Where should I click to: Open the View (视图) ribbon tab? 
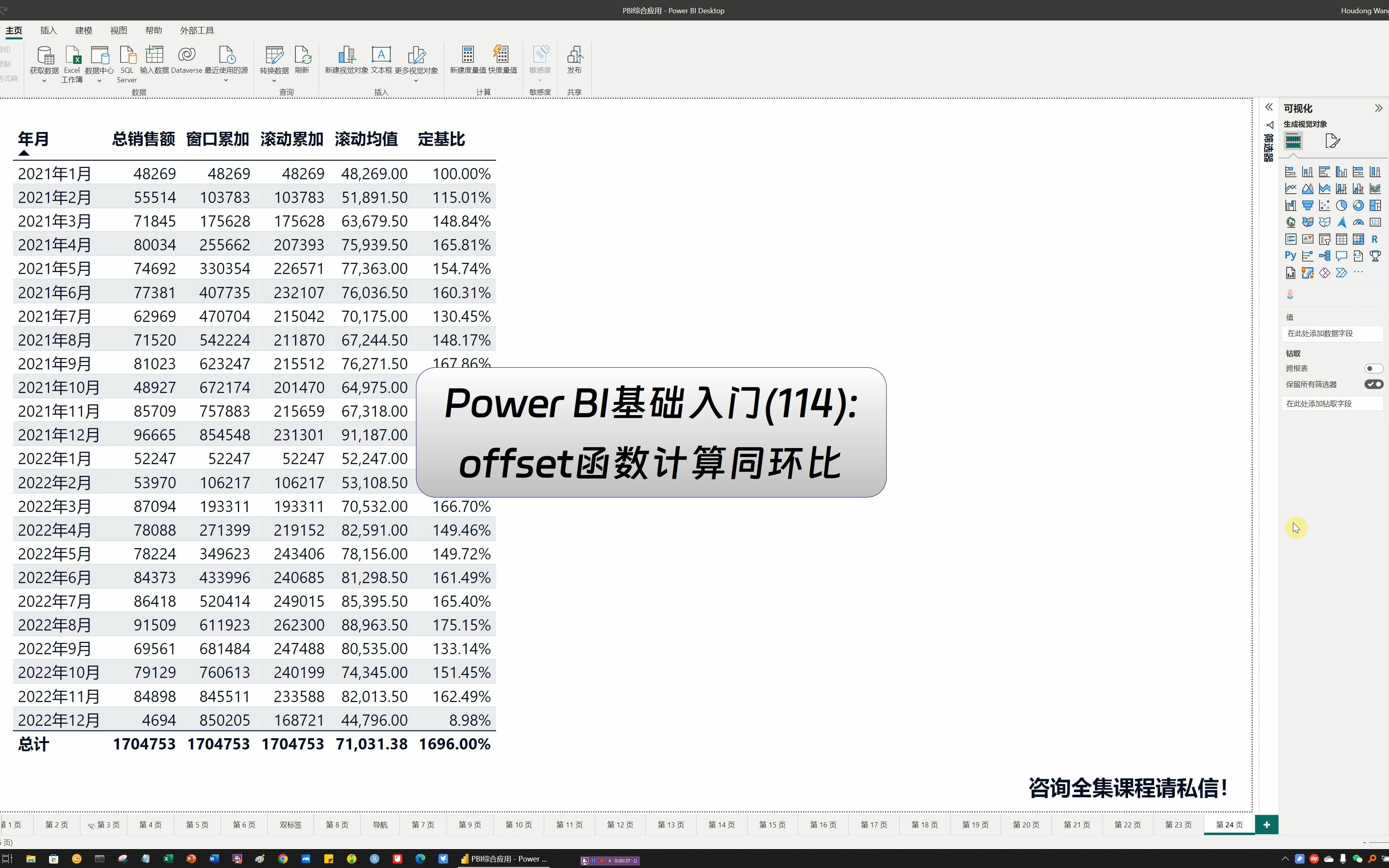pyautogui.click(x=119, y=31)
